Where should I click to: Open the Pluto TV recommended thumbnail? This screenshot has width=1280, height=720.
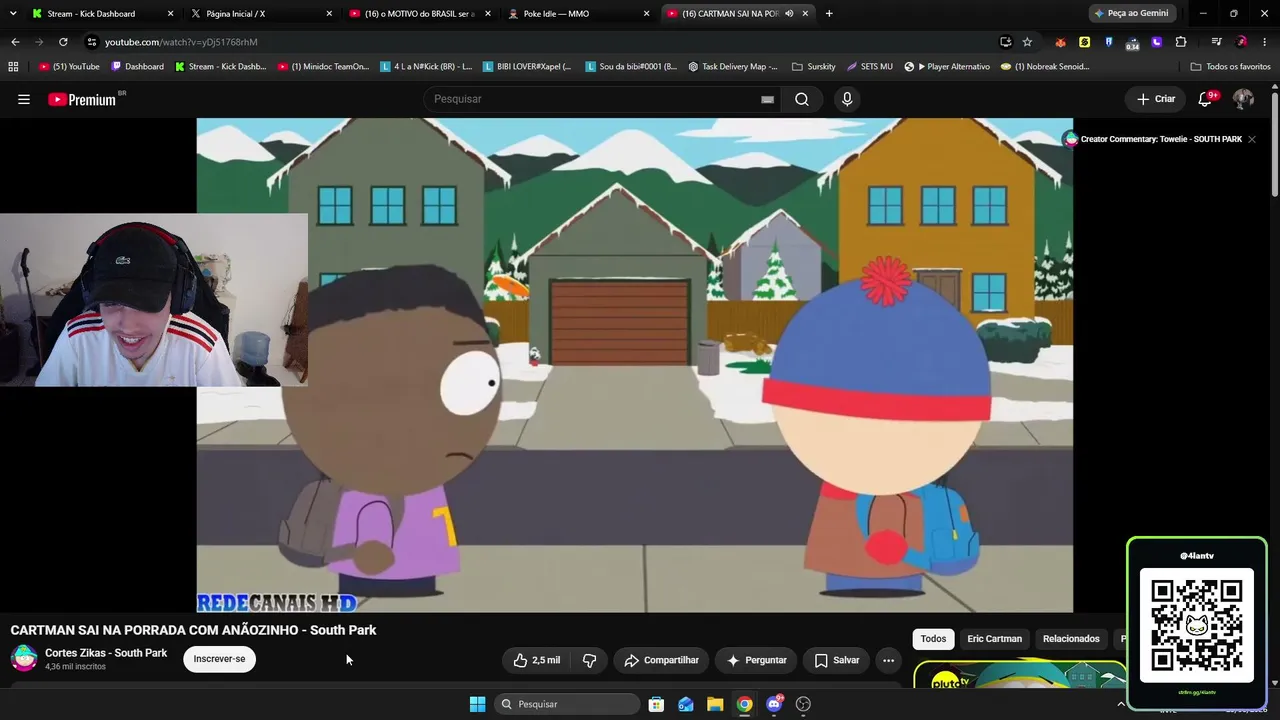click(x=1020, y=675)
